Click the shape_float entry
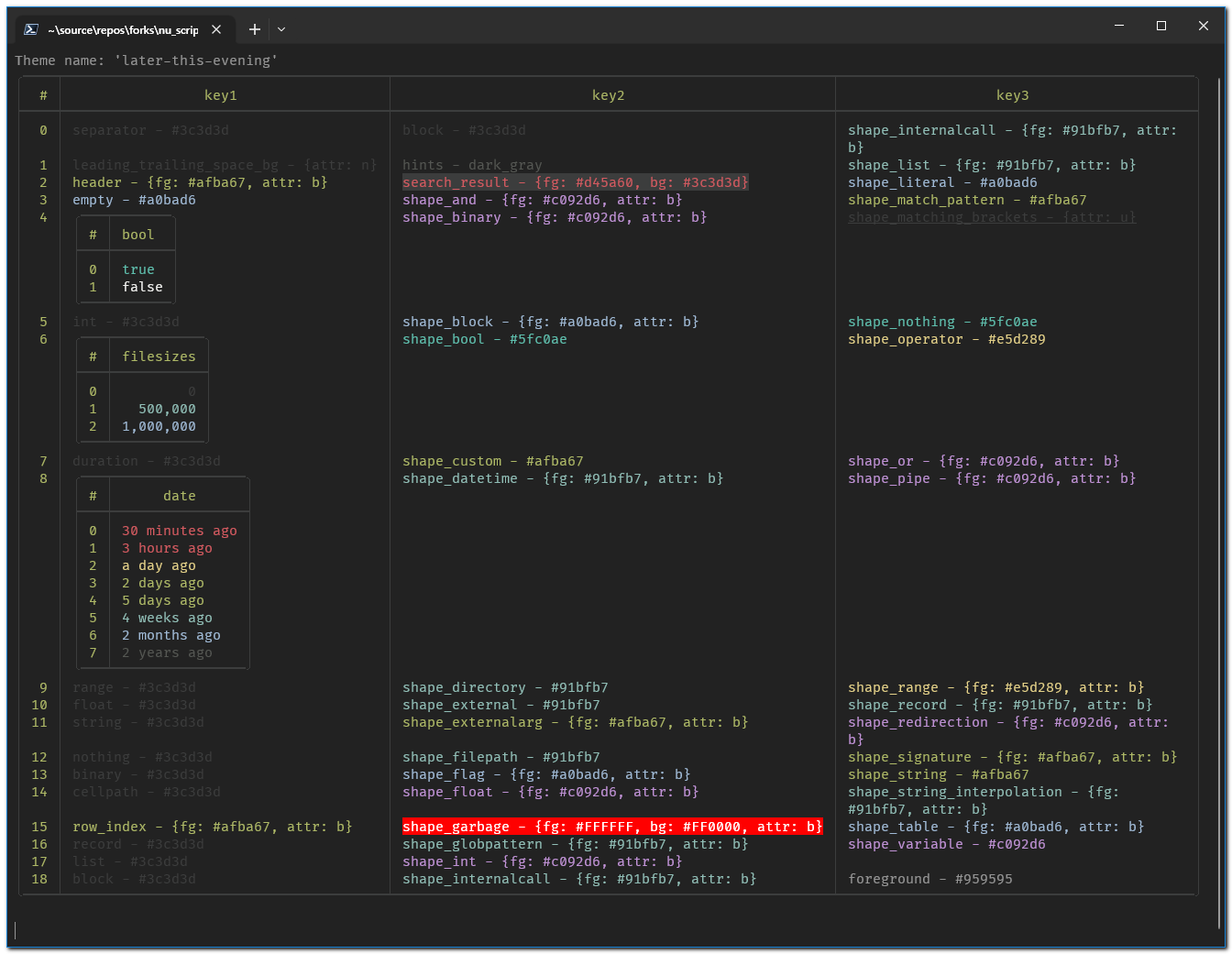 coord(551,792)
